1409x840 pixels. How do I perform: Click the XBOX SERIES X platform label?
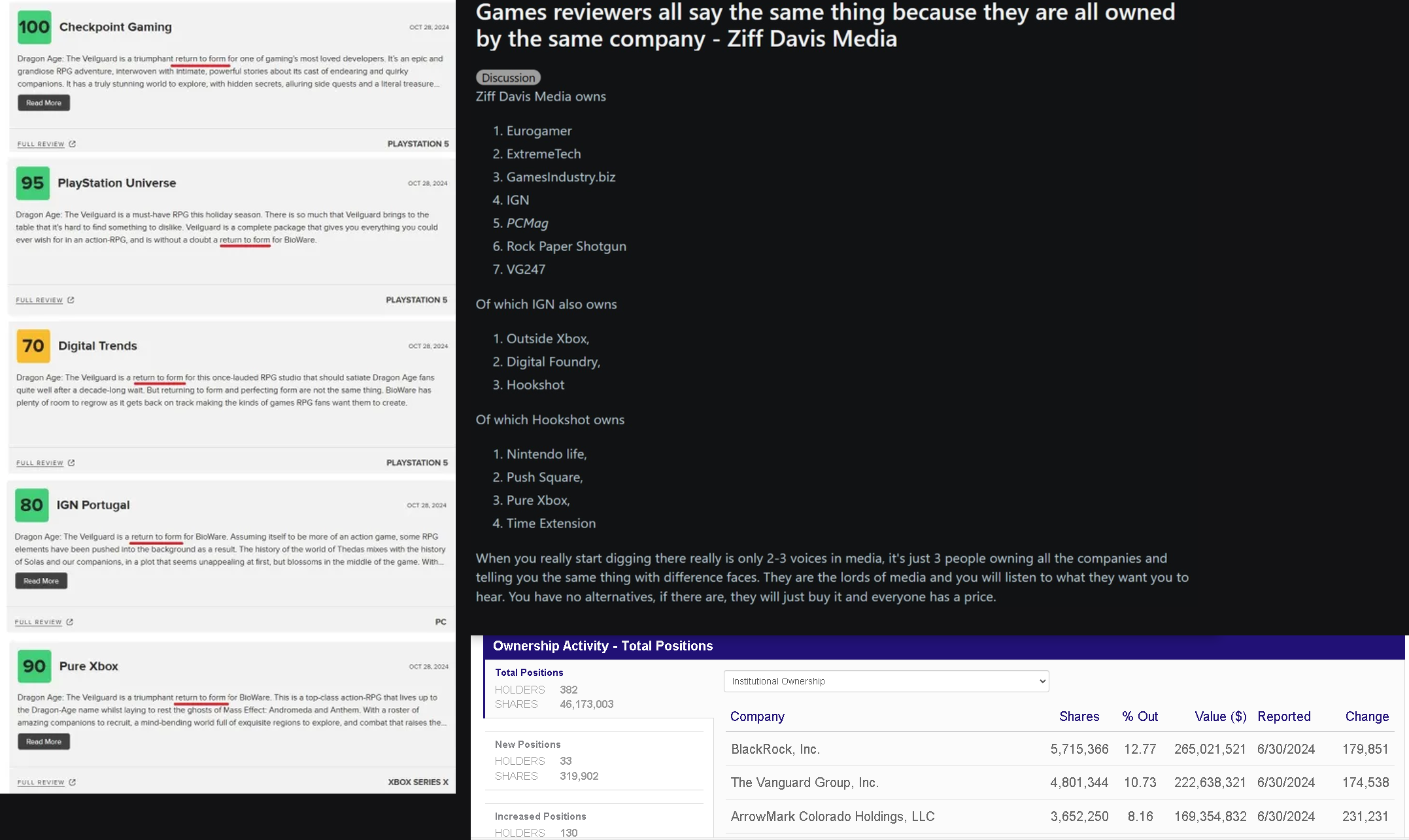click(x=418, y=782)
